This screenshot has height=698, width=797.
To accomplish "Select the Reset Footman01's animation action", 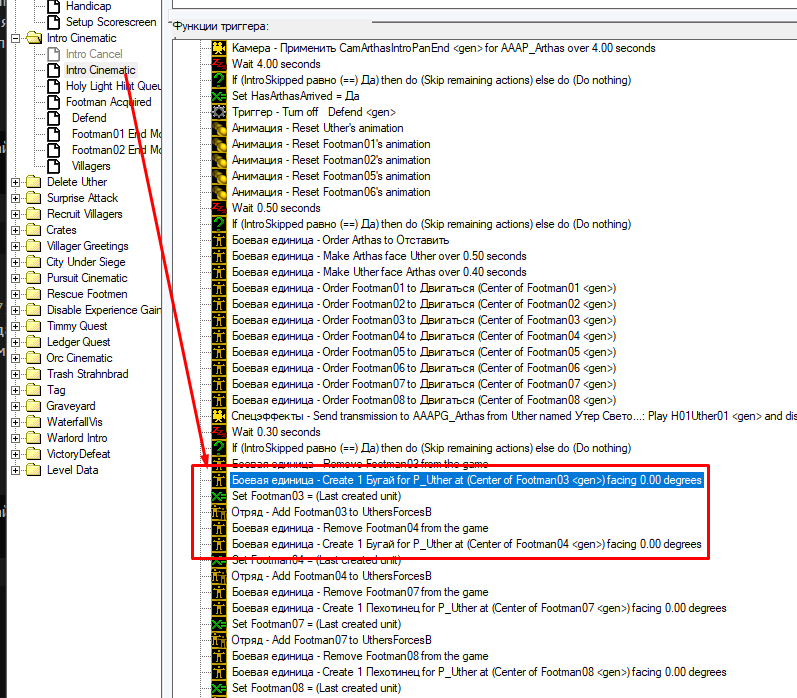I will click(x=331, y=144).
